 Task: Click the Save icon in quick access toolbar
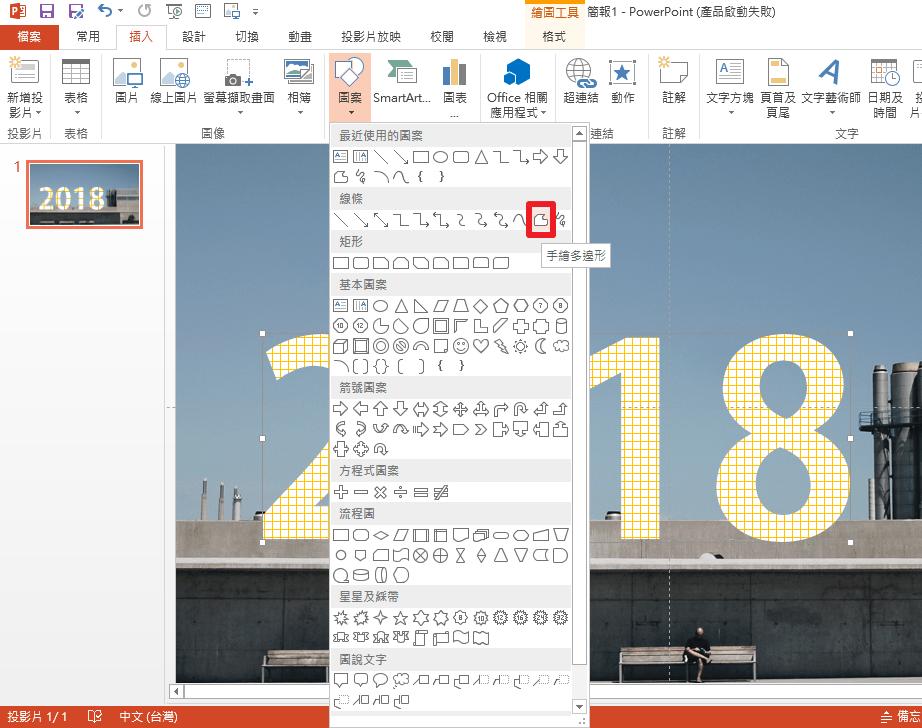tap(47, 12)
